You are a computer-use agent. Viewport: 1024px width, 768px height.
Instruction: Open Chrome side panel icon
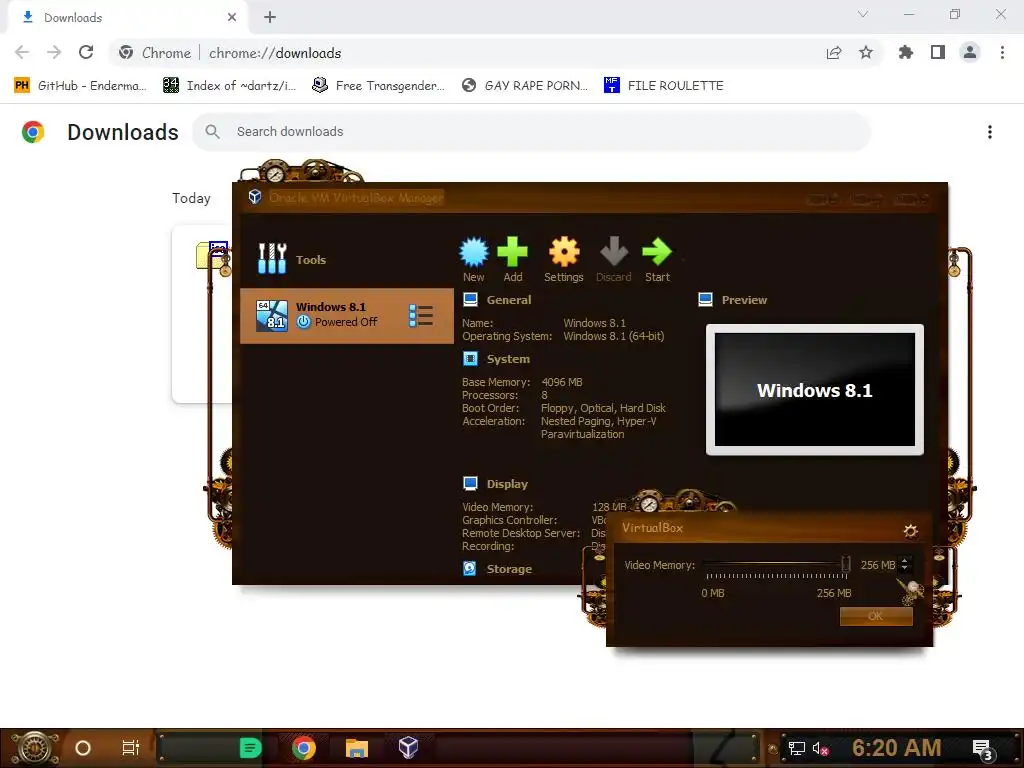pyautogui.click(x=938, y=52)
